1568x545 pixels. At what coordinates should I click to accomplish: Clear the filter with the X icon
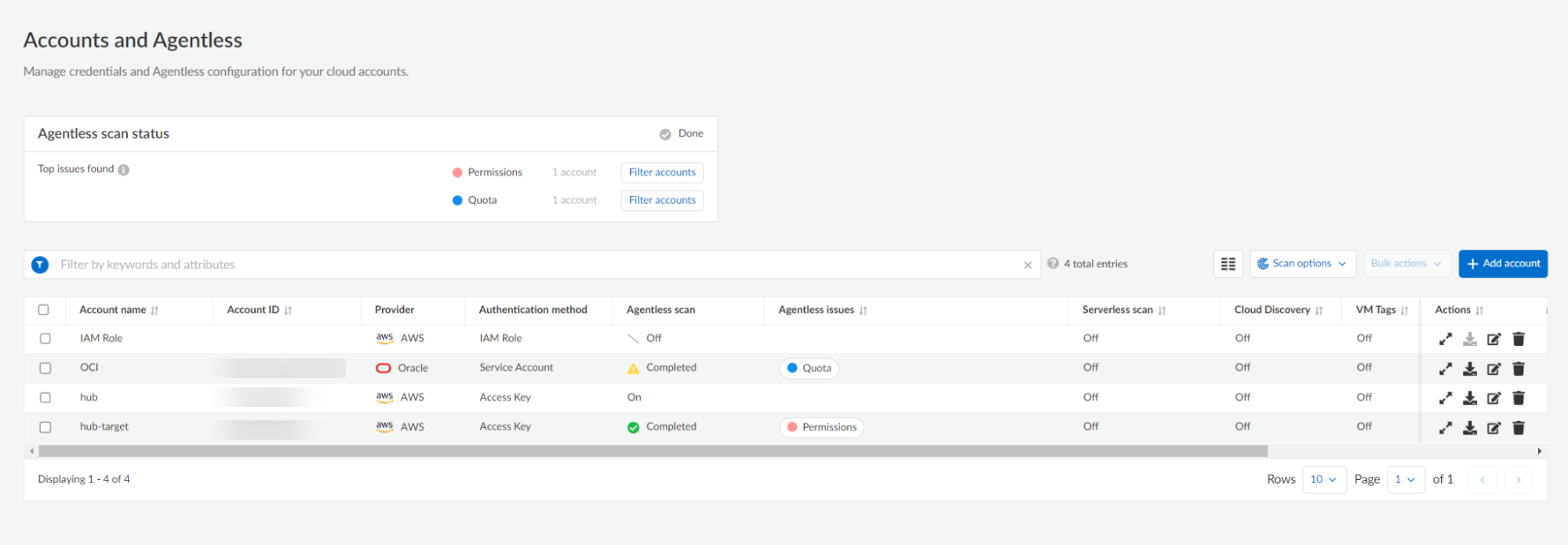click(x=1028, y=265)
